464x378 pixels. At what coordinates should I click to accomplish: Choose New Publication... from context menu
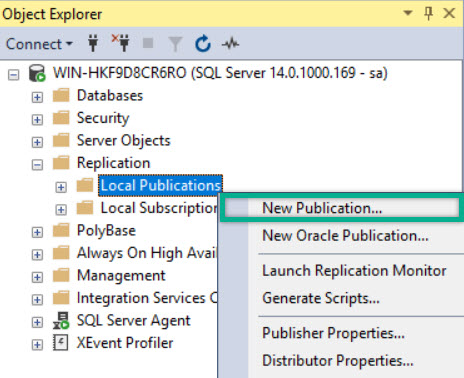pyautogui.click(x=342, y=208)
